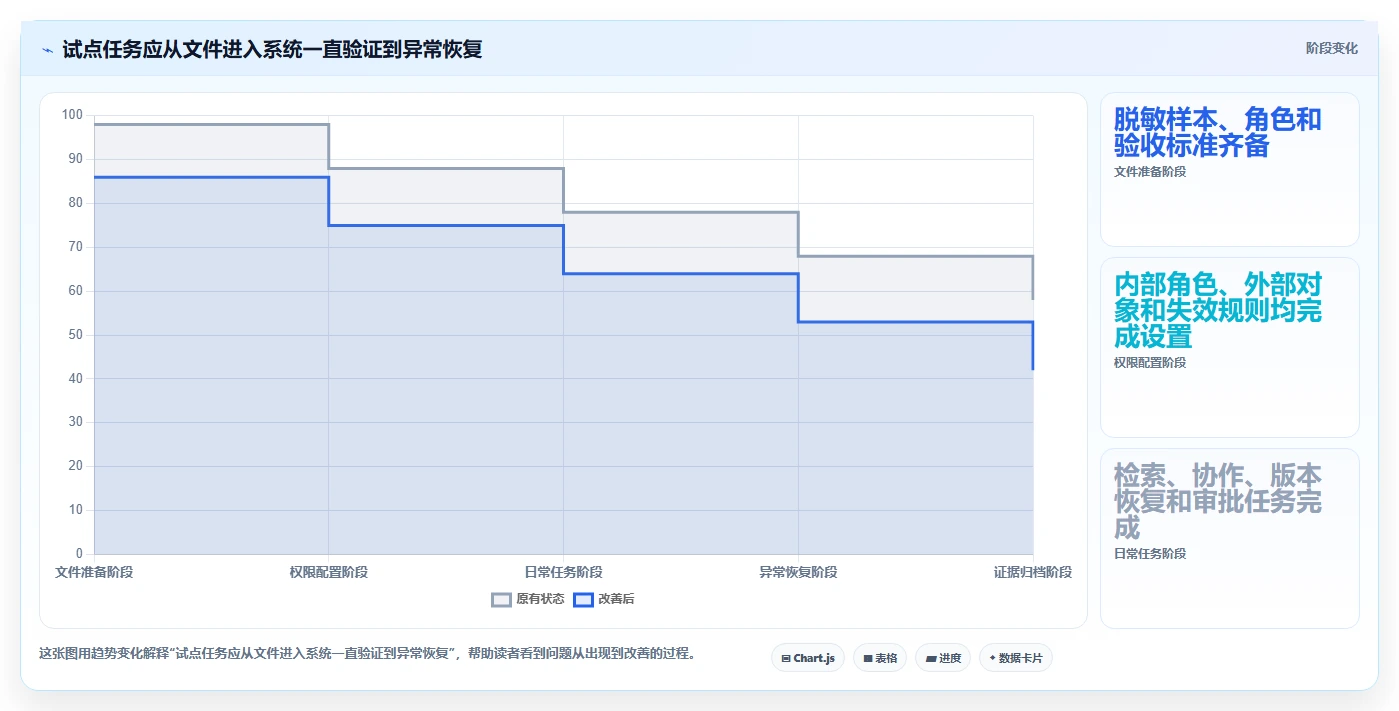Select the Chart.js tag chip
The width and height of the screenshot is (1399, 711).
click(808, 658)
